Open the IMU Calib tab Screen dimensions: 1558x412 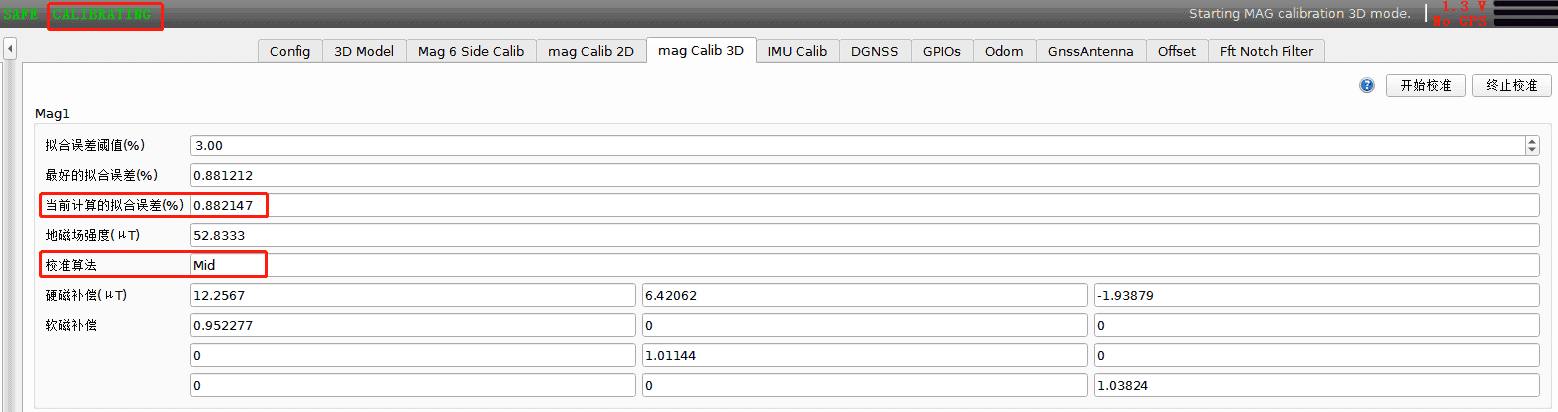point(797,51)
